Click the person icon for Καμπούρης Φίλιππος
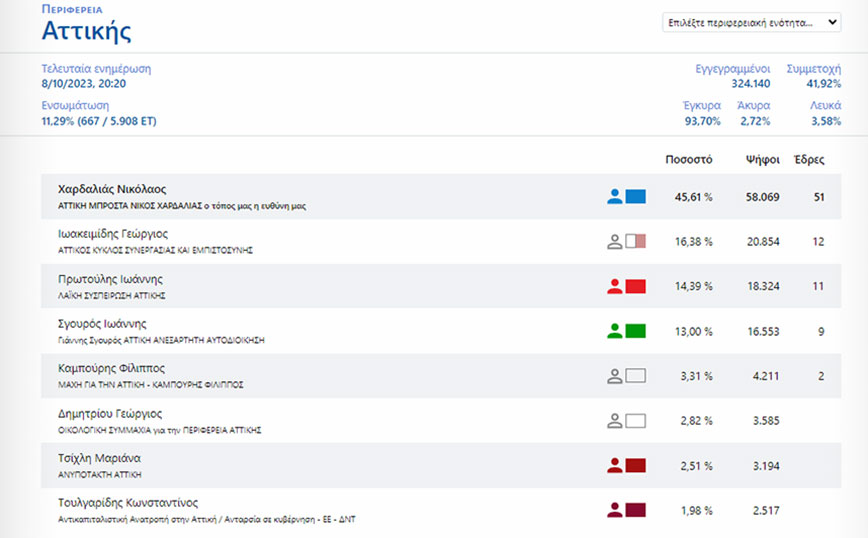868x538 pixels. [x=614, y=376]
